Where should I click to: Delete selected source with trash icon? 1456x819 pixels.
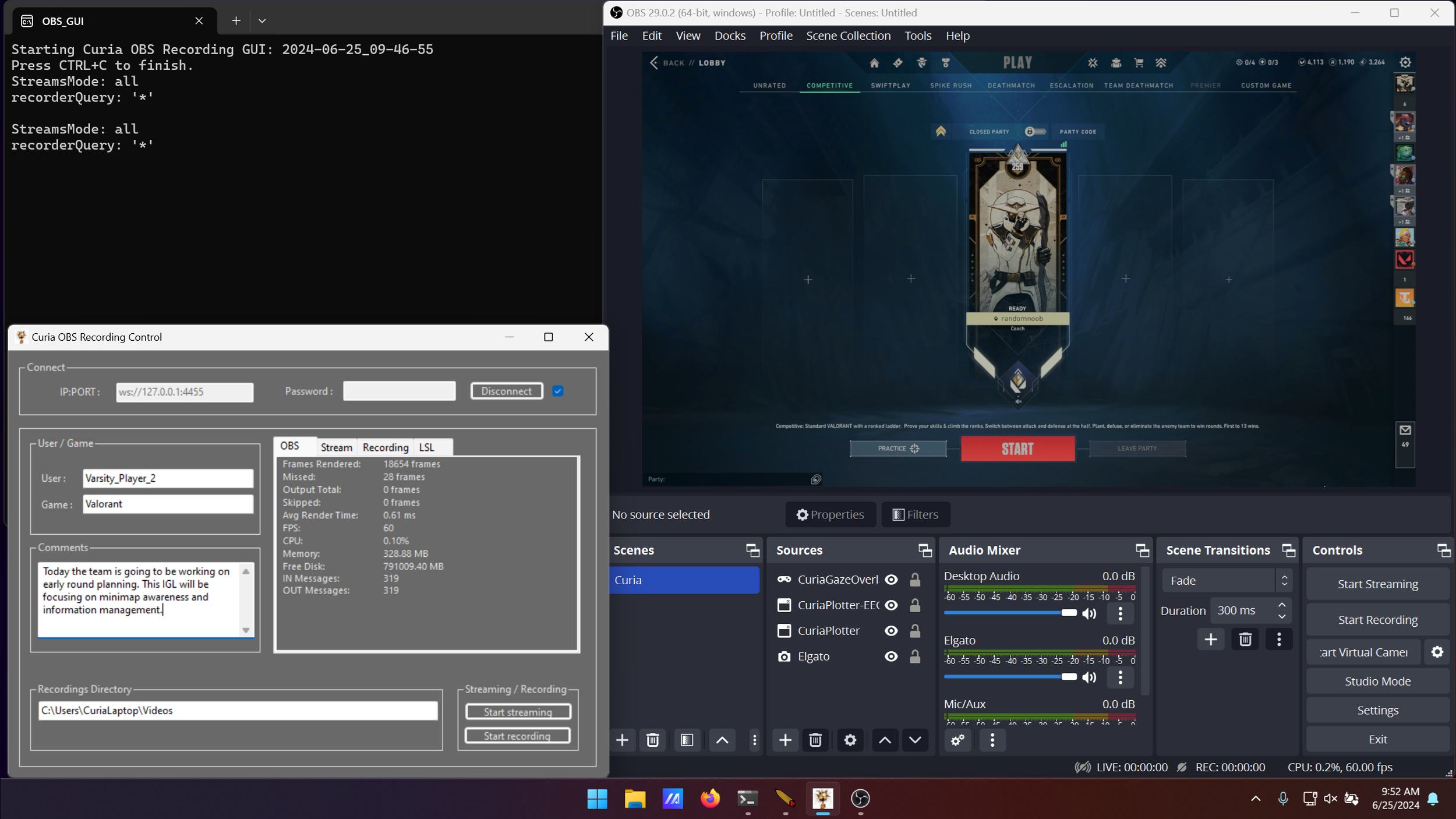815,740
